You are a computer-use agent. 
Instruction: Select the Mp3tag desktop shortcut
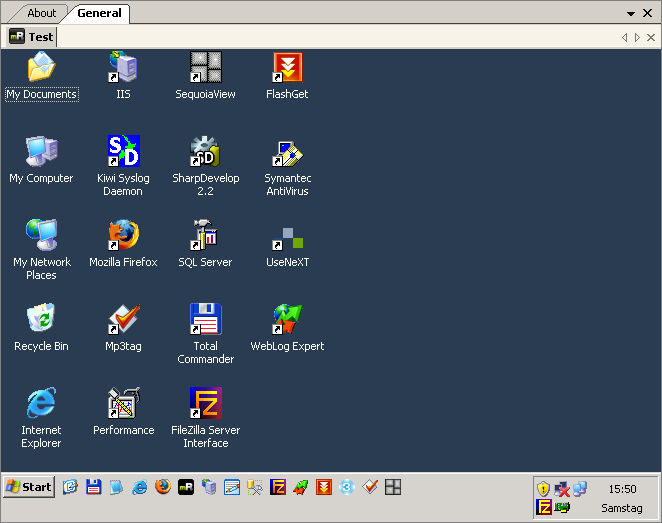(x=123, y=328)
